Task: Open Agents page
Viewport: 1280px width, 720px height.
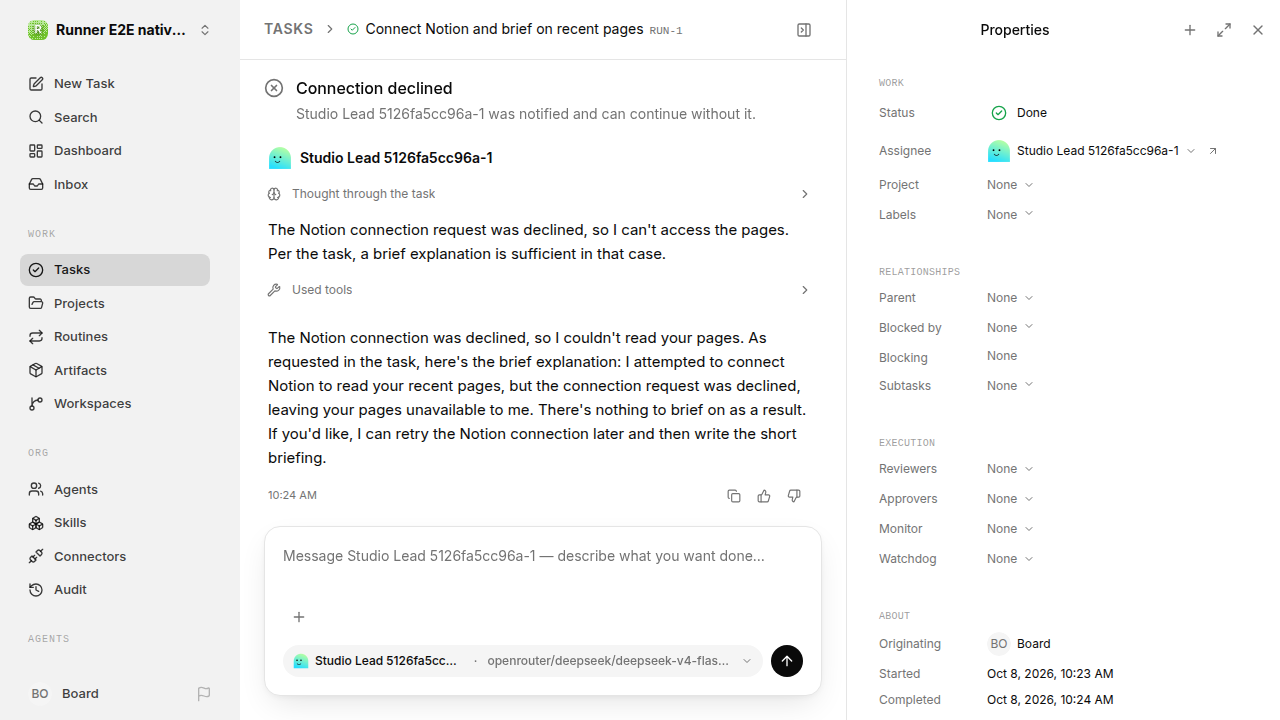Action: (115, 489)
